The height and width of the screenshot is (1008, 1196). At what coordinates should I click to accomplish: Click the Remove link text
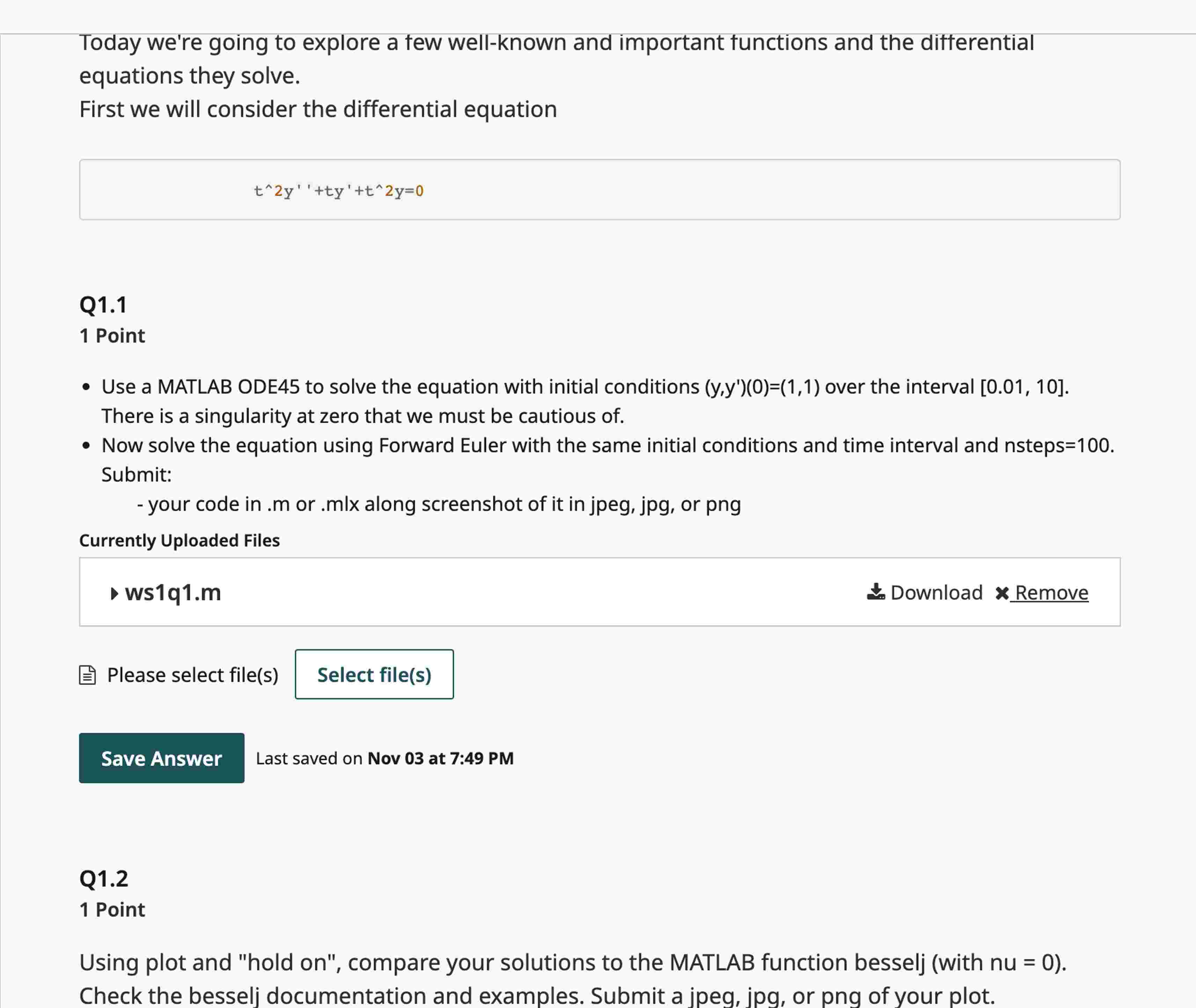click(x=1051, y=593)
